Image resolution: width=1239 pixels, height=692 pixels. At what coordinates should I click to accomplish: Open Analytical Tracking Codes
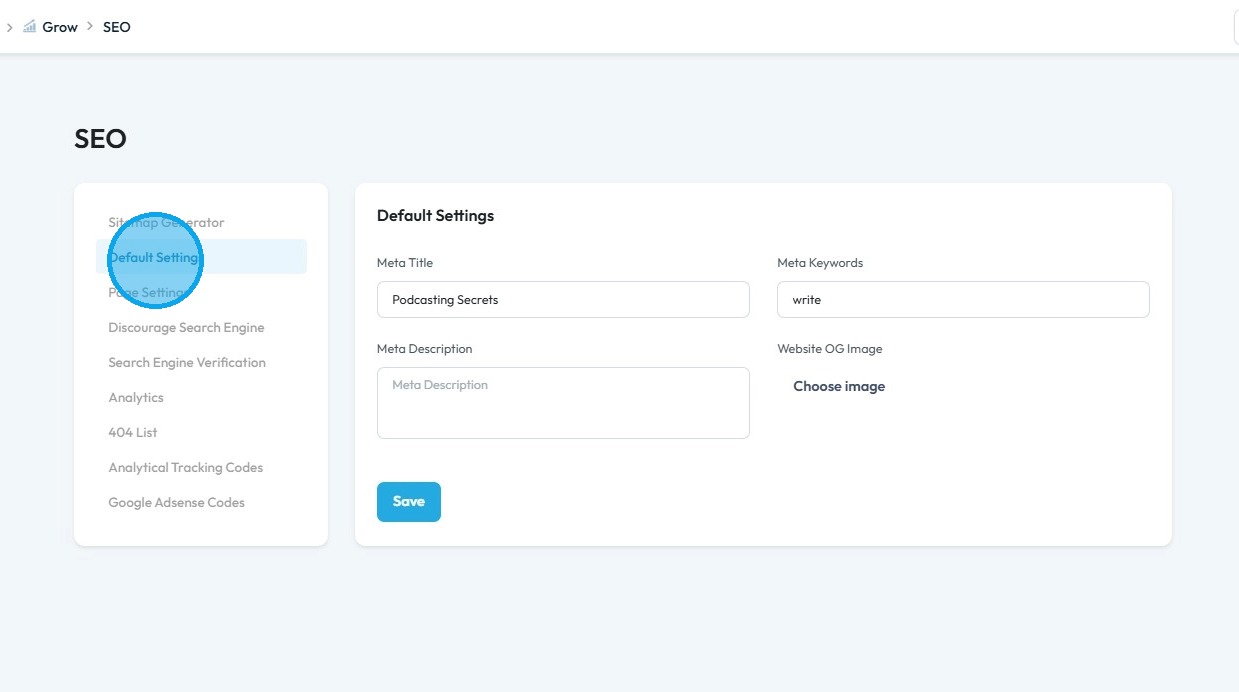185,467
